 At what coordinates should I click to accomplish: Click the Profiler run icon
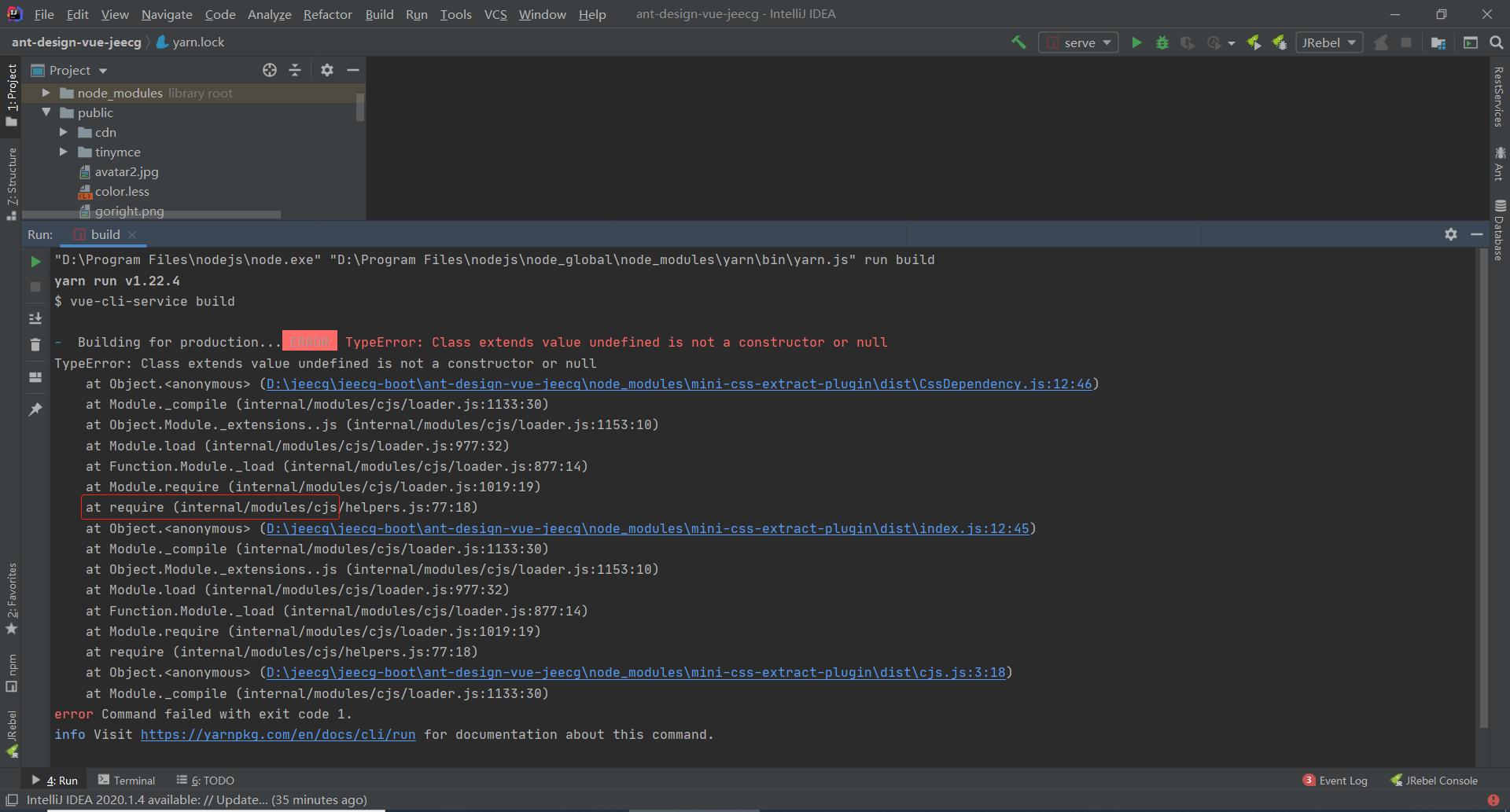pos(1214,42)
